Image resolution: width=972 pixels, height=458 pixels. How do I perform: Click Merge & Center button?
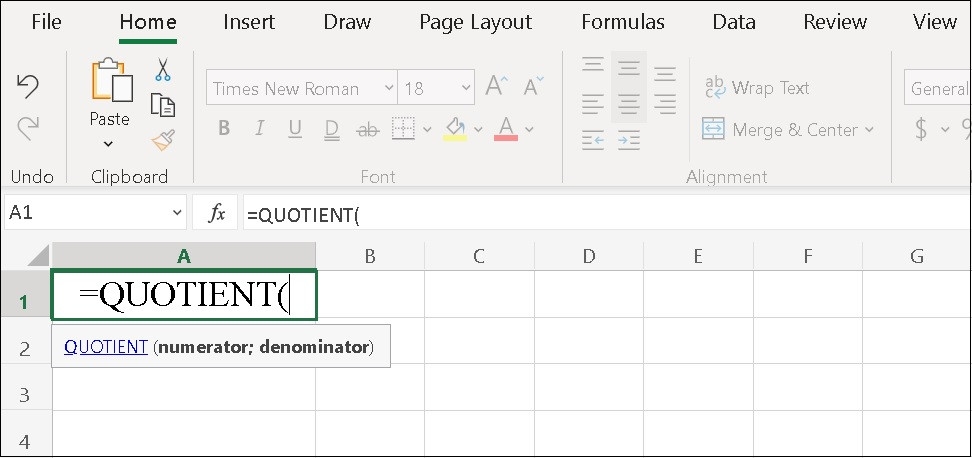click(780, 130)
